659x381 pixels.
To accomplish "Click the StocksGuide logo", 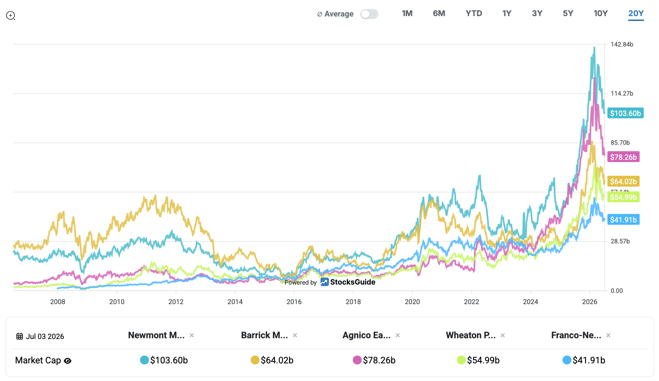I will coord(348,282).
